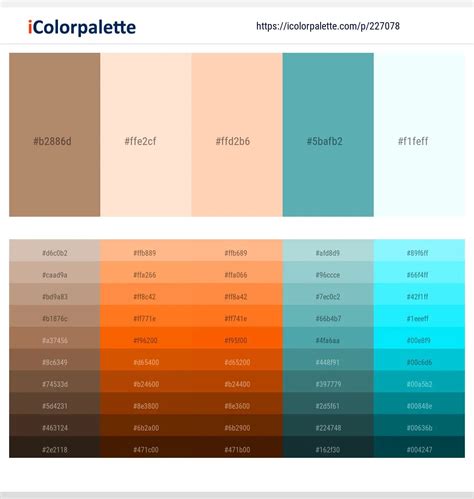Viewport: 474px width, 499px height.
Task: Select the #448f91 teal shade
Action: coord(328,360)
